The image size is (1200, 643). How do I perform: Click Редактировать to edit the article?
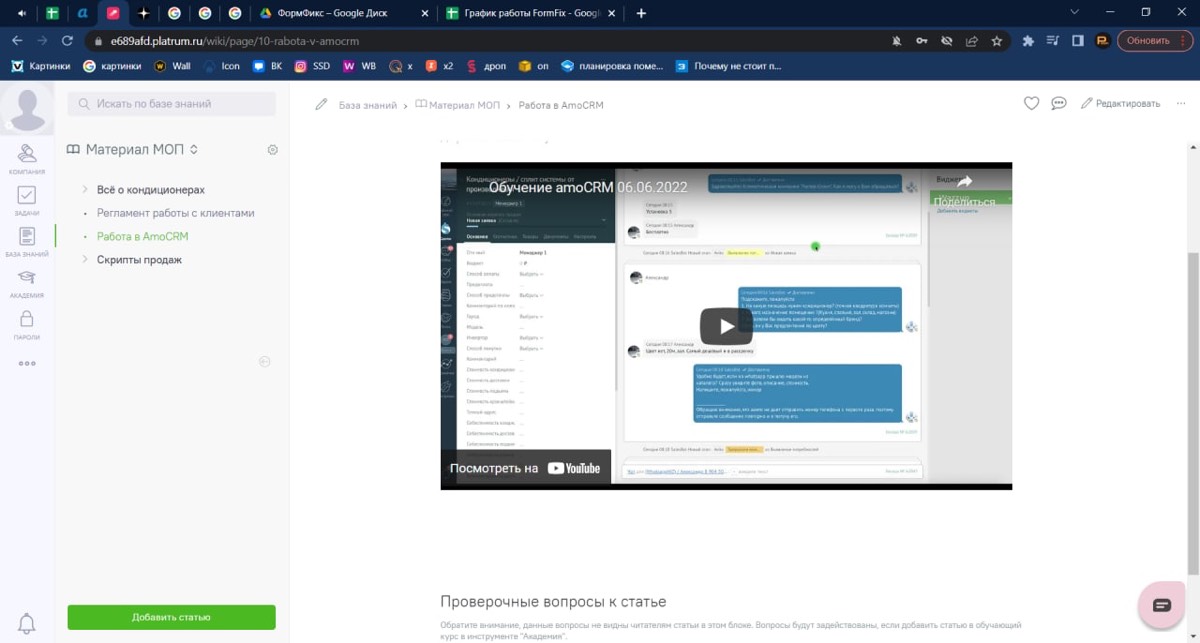point(1120,104)
